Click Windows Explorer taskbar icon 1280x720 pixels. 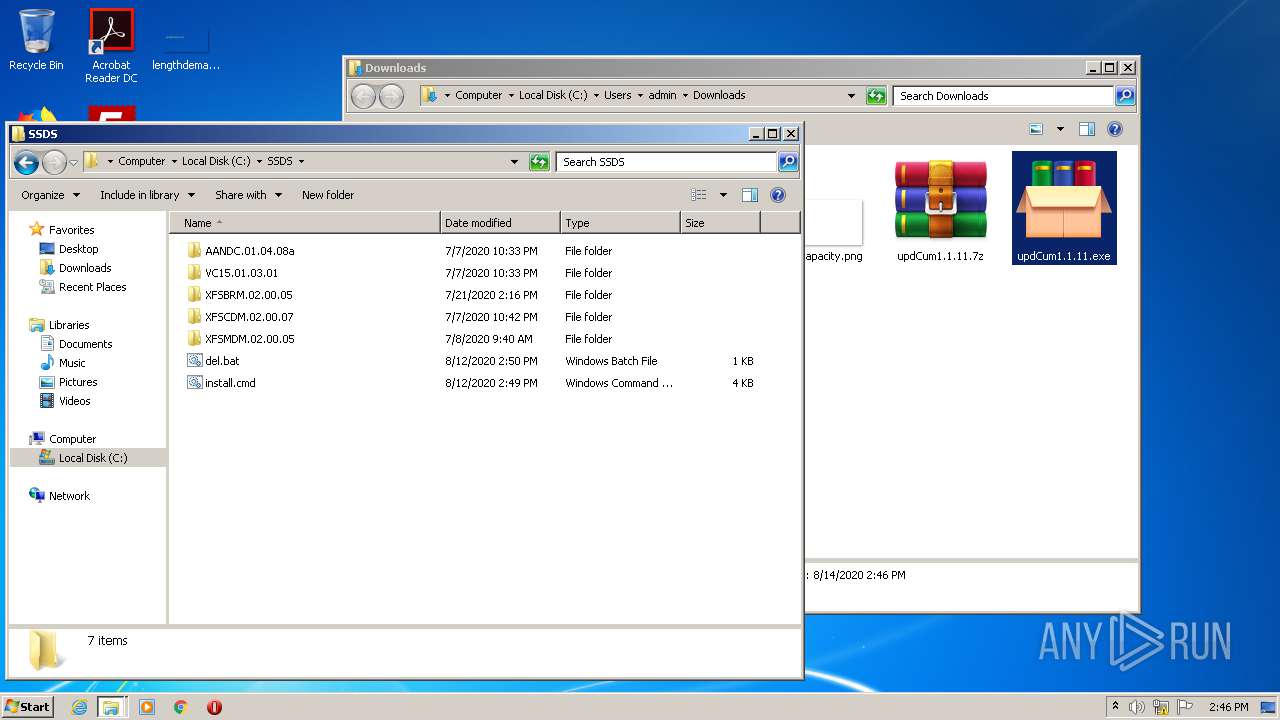coord(111,707)
